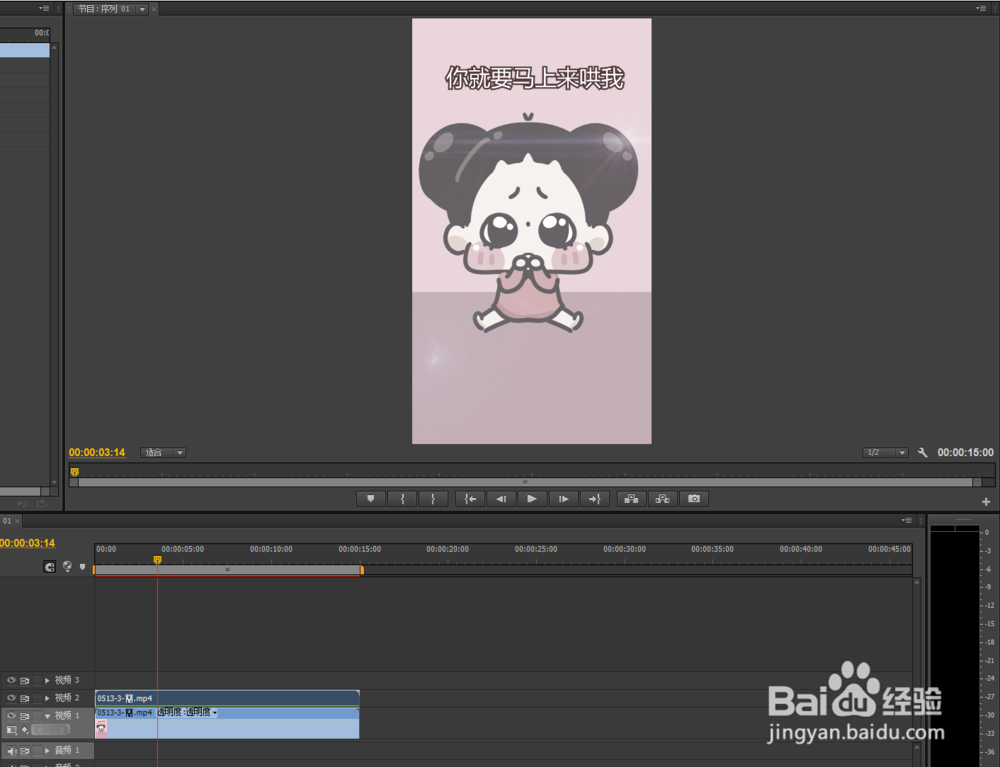
Task: Click the Program monitor playhead marker
Action: [x=75, y=472]
